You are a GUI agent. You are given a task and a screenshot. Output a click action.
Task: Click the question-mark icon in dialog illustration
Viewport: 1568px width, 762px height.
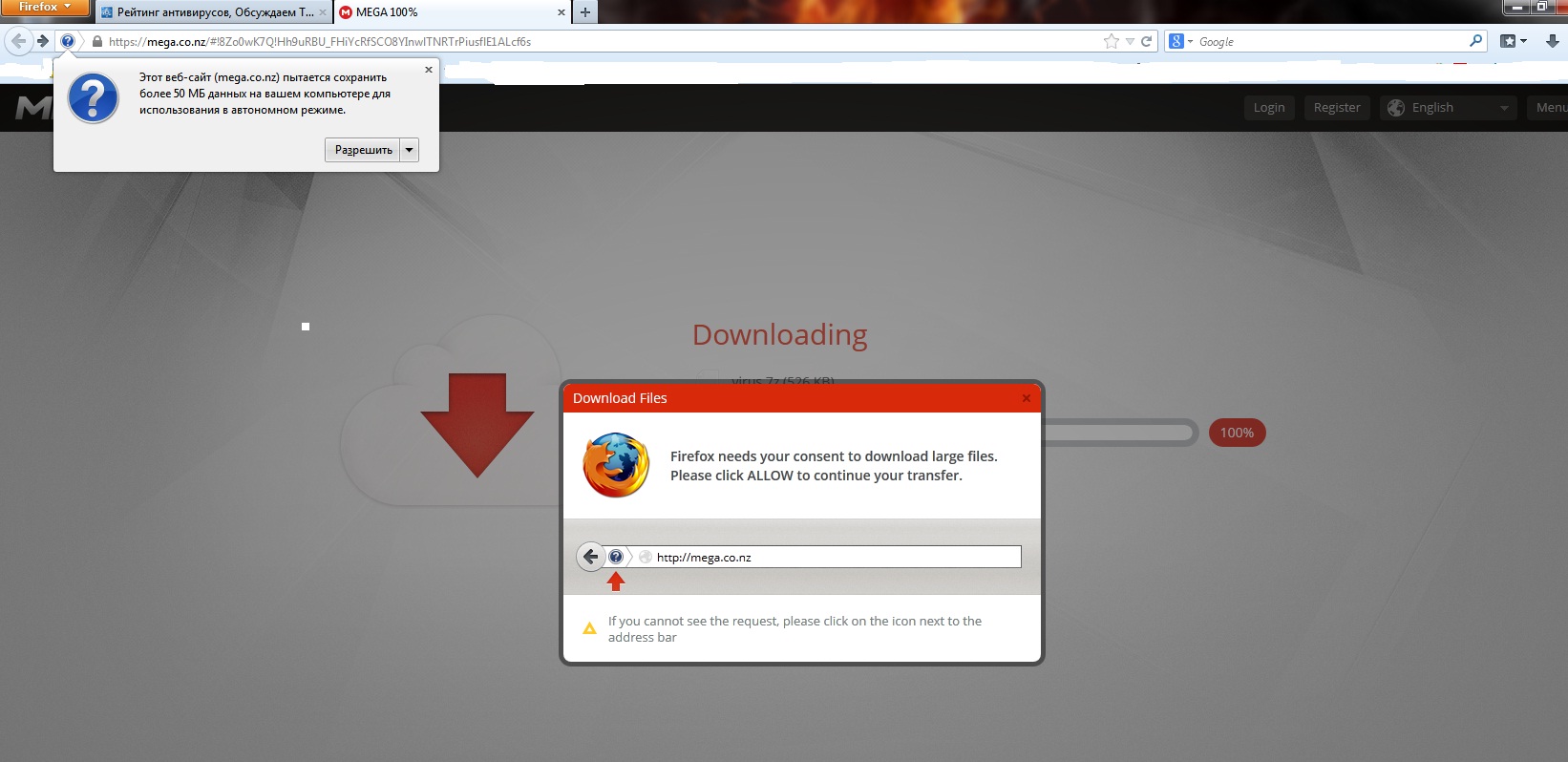click(616, 557)
